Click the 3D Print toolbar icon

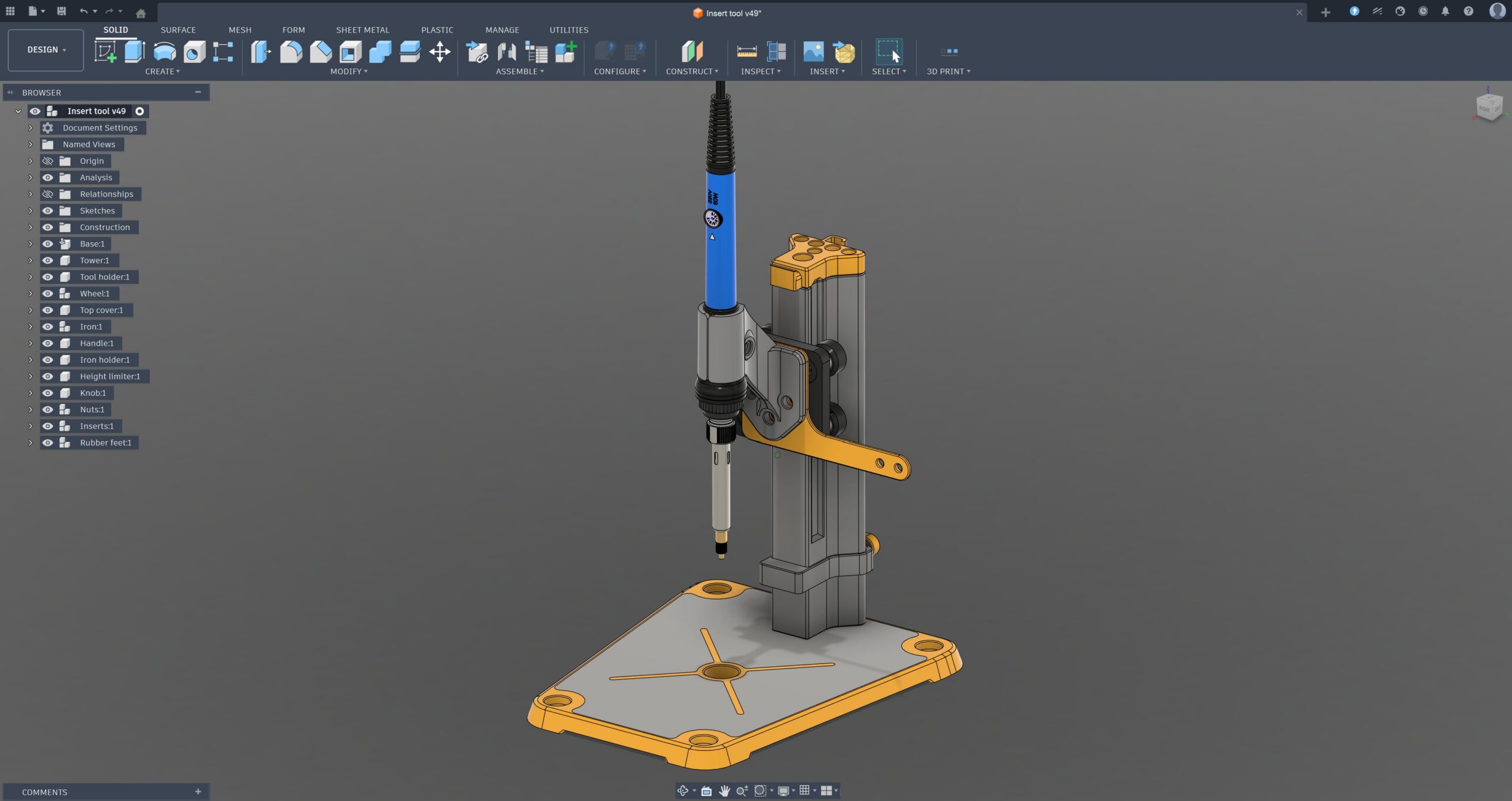[x=949, y=52]
